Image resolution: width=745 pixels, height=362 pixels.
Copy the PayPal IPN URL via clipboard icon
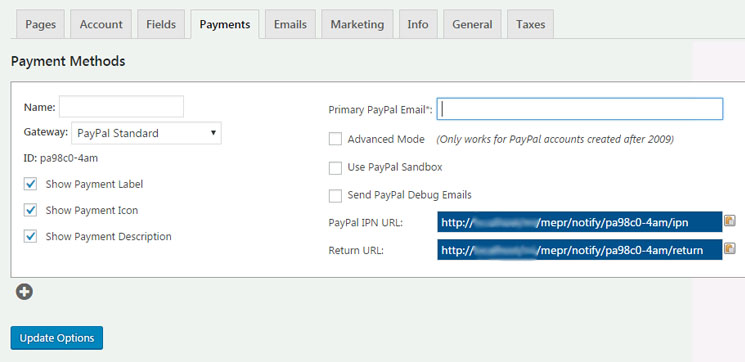730,220
